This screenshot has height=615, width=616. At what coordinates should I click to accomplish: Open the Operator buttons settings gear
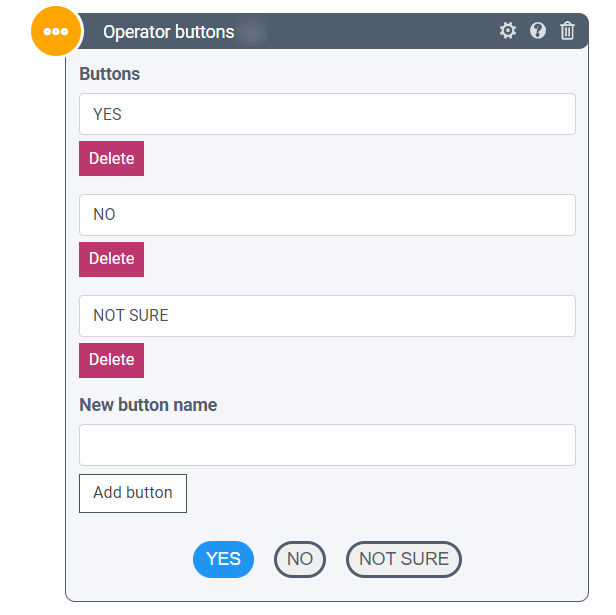(x=508, y=31)
